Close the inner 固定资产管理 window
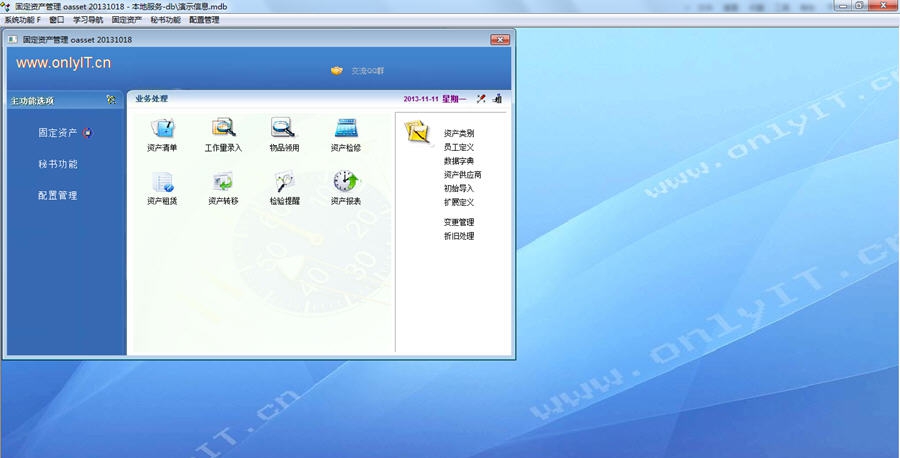900x458 pixels. (x=500, y=40)
